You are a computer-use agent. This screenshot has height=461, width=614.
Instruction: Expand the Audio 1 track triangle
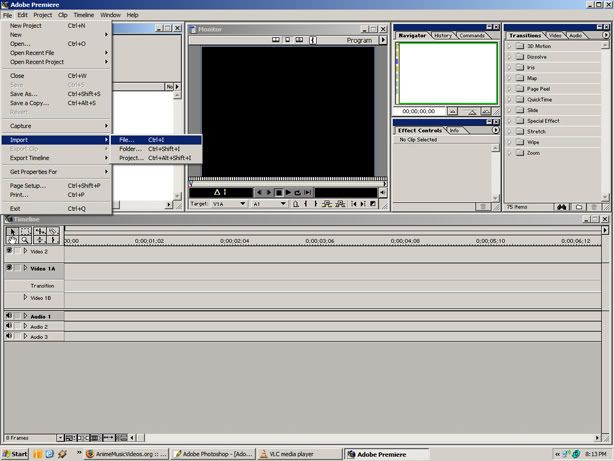pos(25,316)
